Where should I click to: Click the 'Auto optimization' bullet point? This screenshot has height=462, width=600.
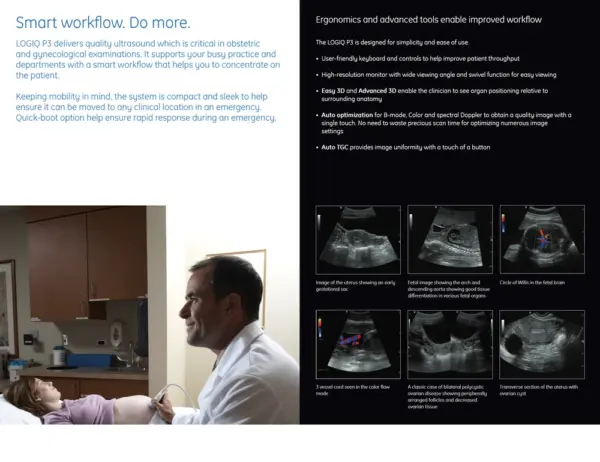point(445,122)
